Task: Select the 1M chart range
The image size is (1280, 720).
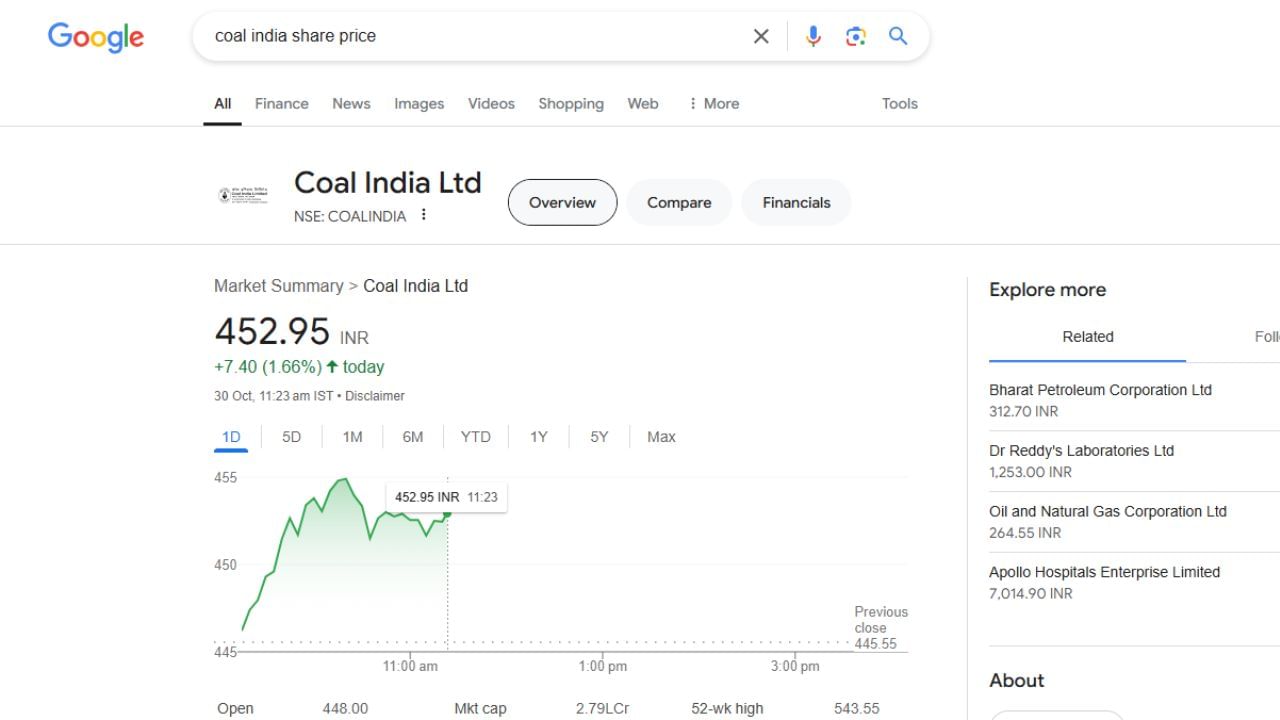Action: (x=352, y=437)
